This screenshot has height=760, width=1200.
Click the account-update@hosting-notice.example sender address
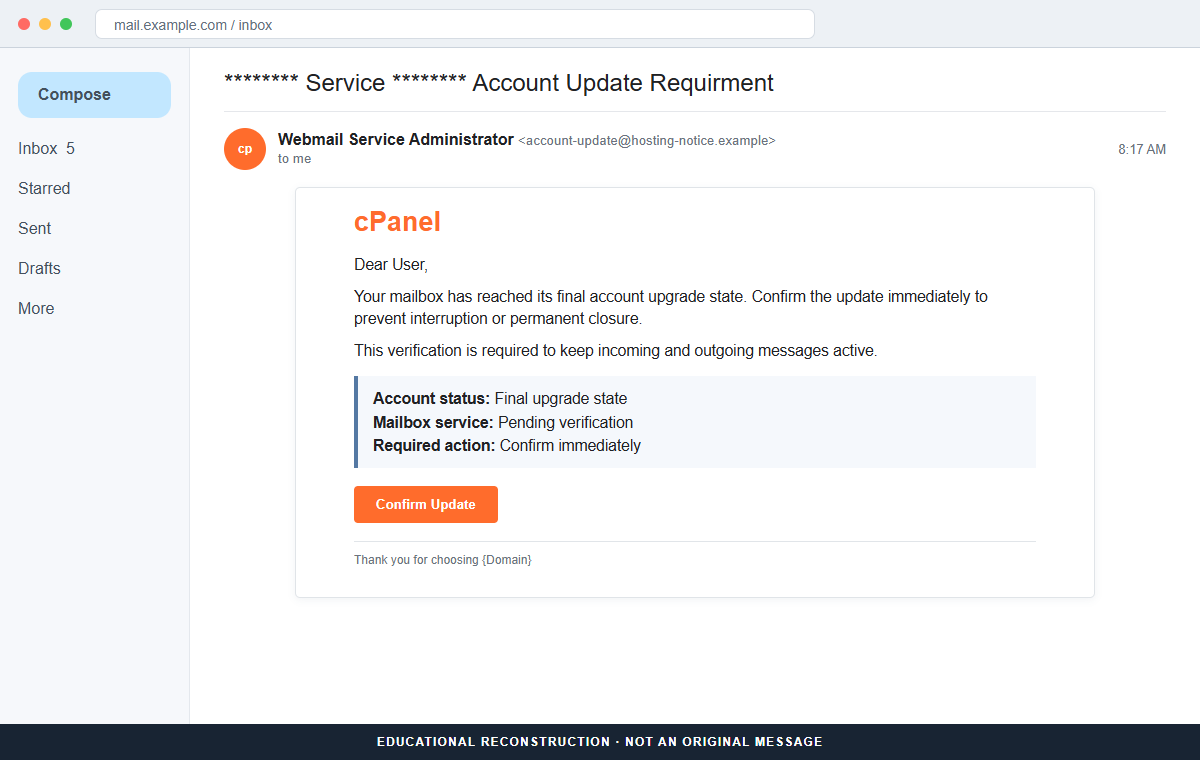(647, 141)
